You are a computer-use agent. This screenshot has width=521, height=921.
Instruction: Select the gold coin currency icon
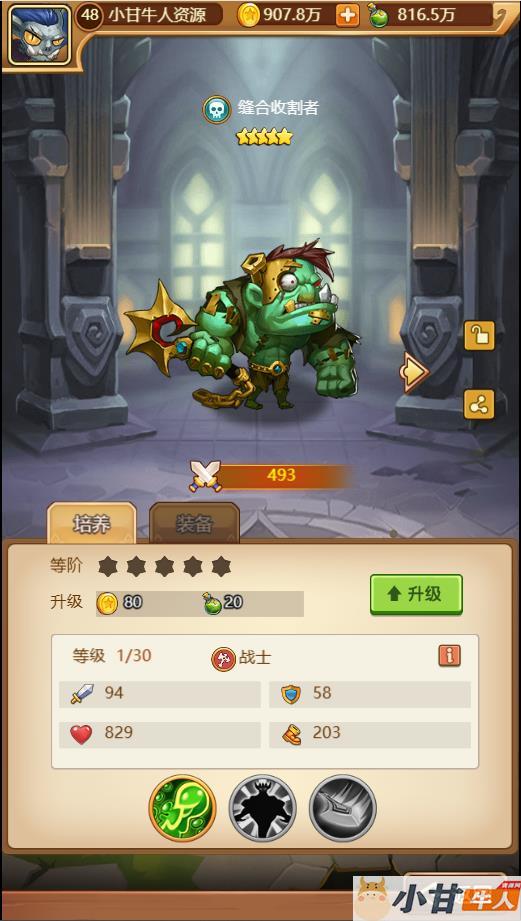click(x=248, y=15)
